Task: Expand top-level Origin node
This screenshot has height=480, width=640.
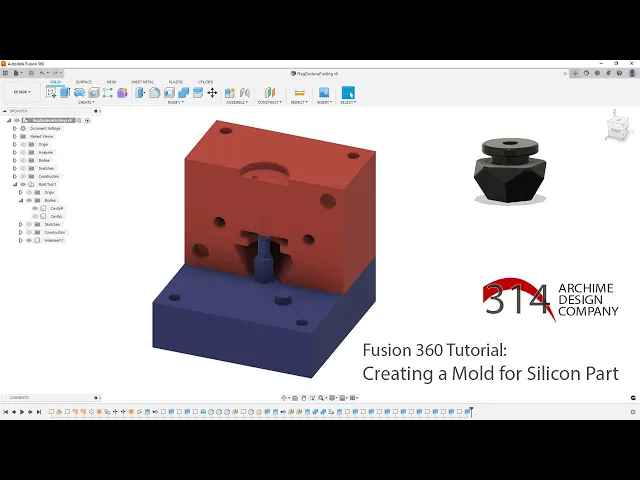Action: 15,144
